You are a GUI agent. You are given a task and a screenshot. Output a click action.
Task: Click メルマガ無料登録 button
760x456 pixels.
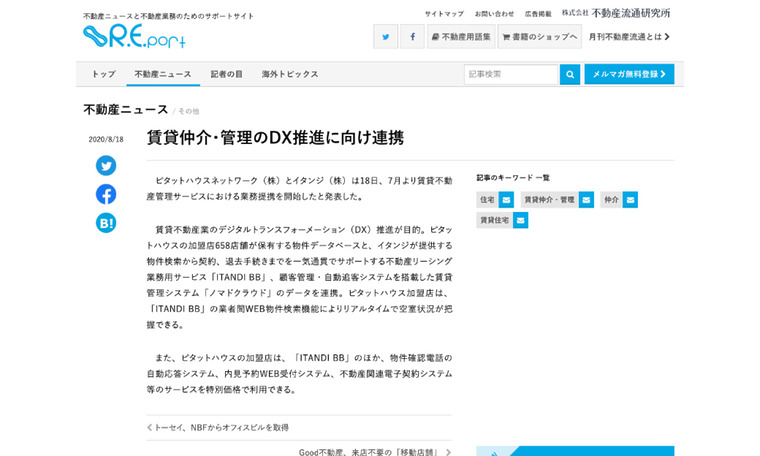[629, 74]
